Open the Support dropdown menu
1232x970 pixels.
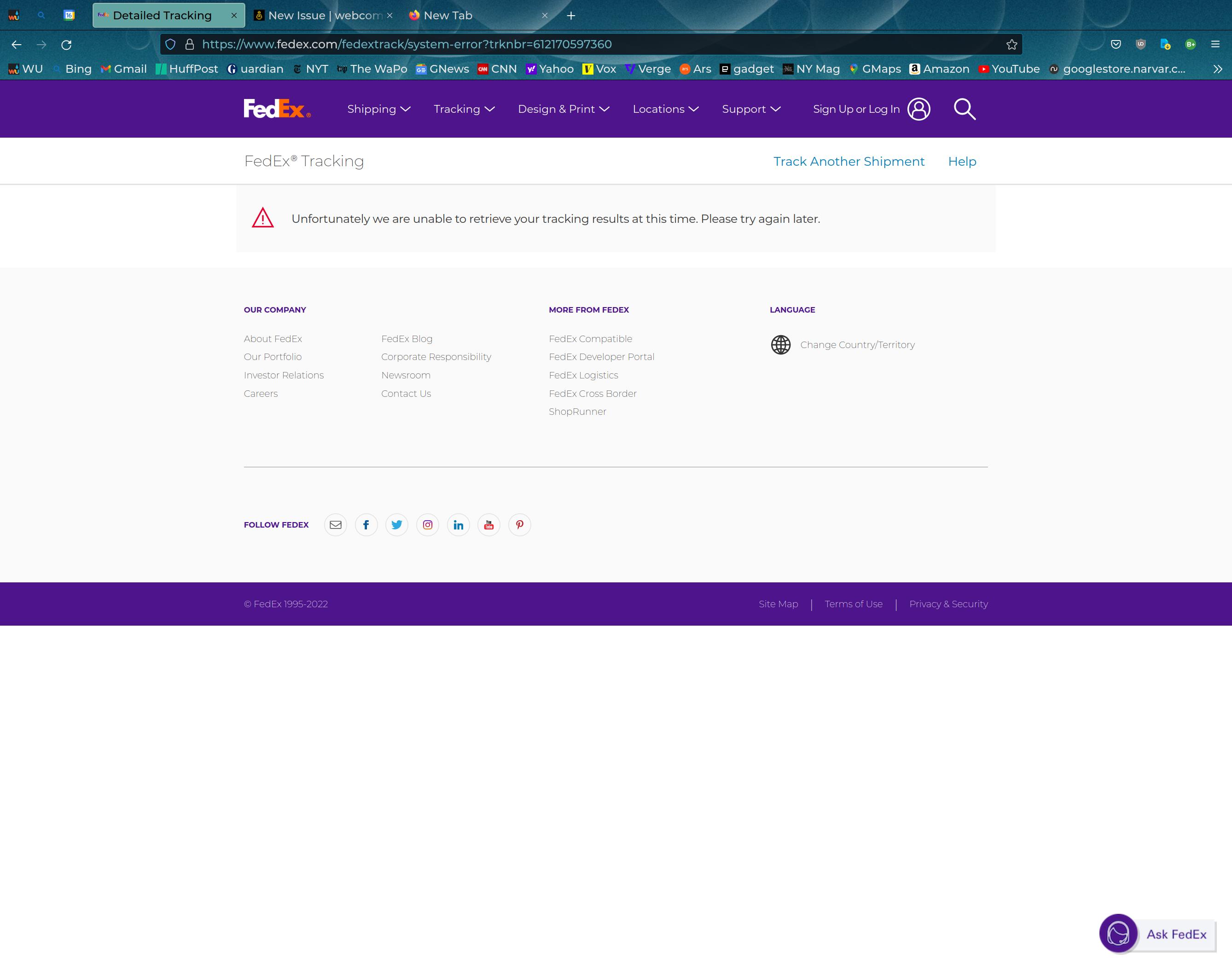tap(751, 109)
